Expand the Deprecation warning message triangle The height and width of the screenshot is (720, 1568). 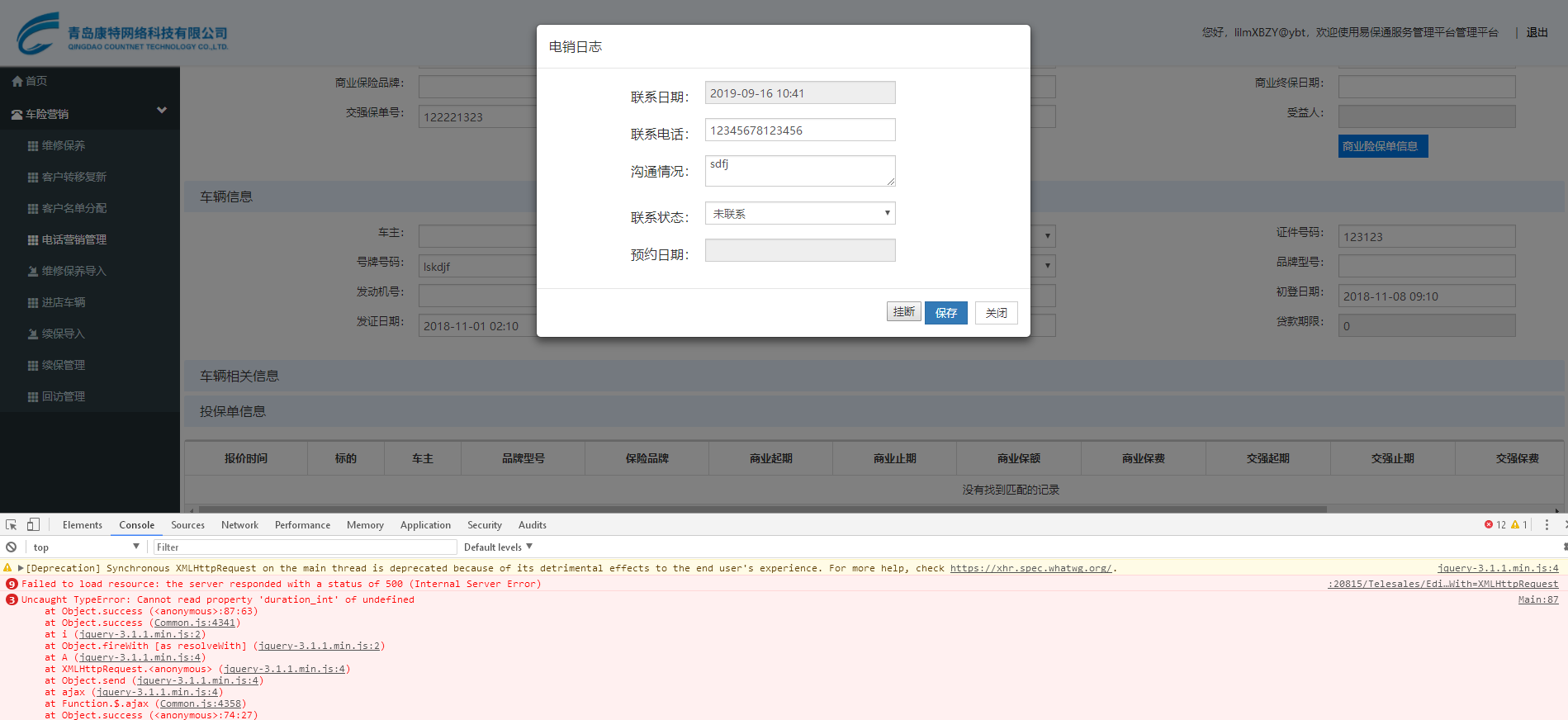coord(21,568)
